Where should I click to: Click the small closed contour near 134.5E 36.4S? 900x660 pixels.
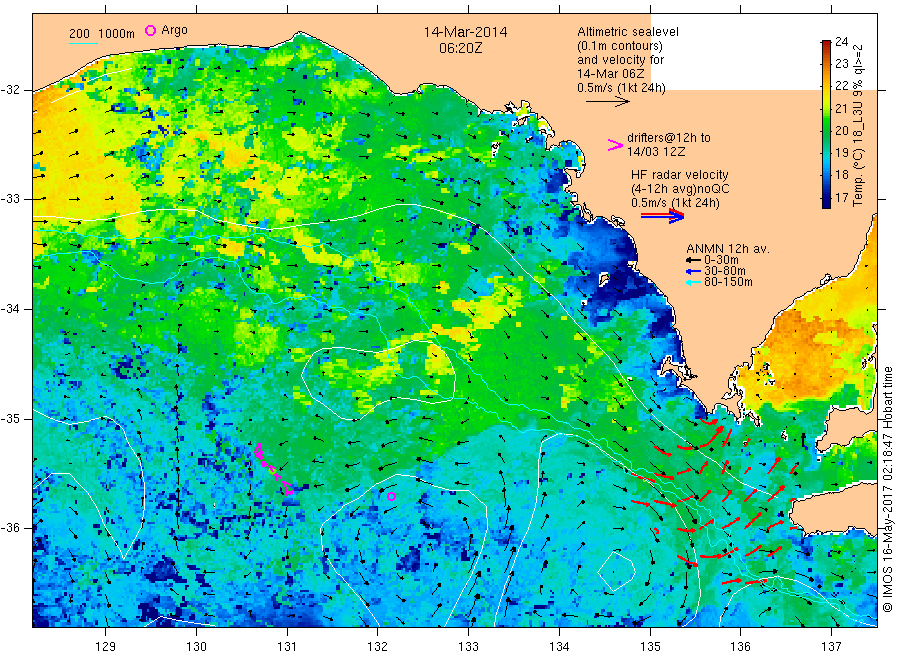click(616, 571)
